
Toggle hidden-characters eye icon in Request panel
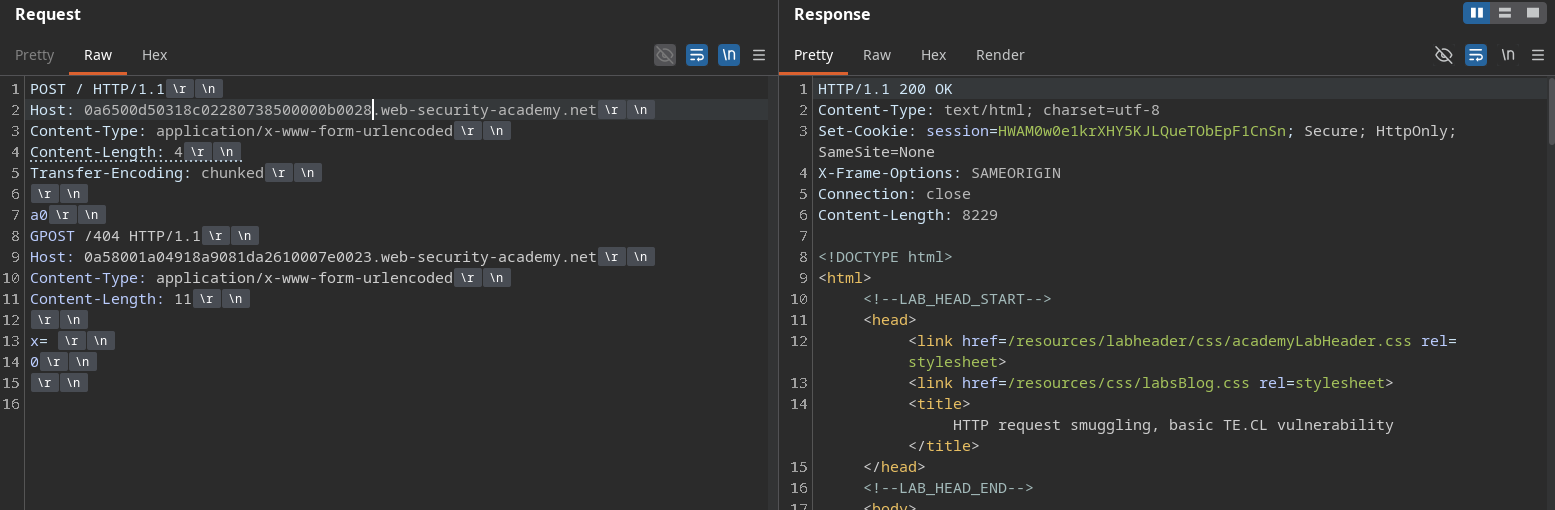click(665, 55)
